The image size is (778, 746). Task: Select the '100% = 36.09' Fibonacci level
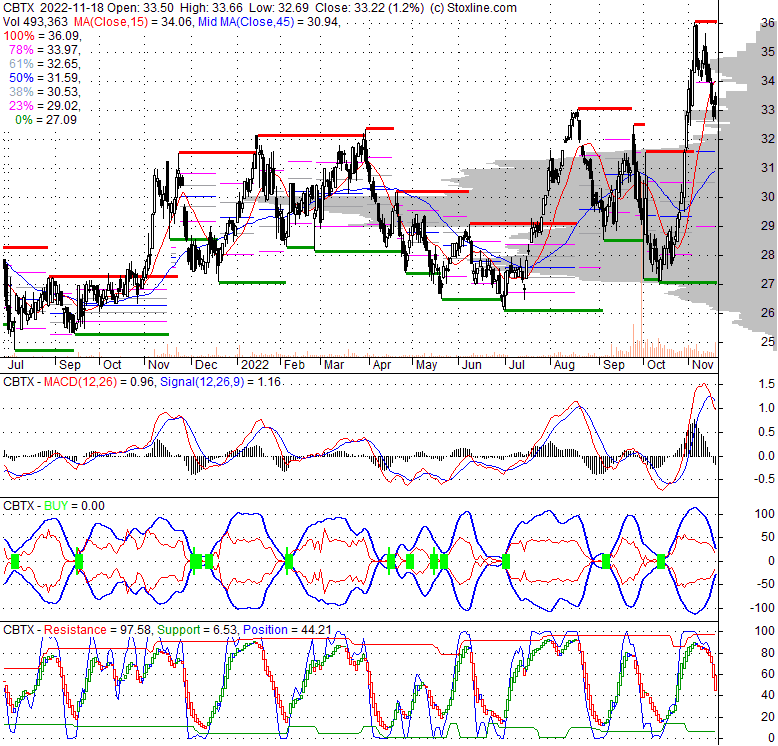click(42, 36)
